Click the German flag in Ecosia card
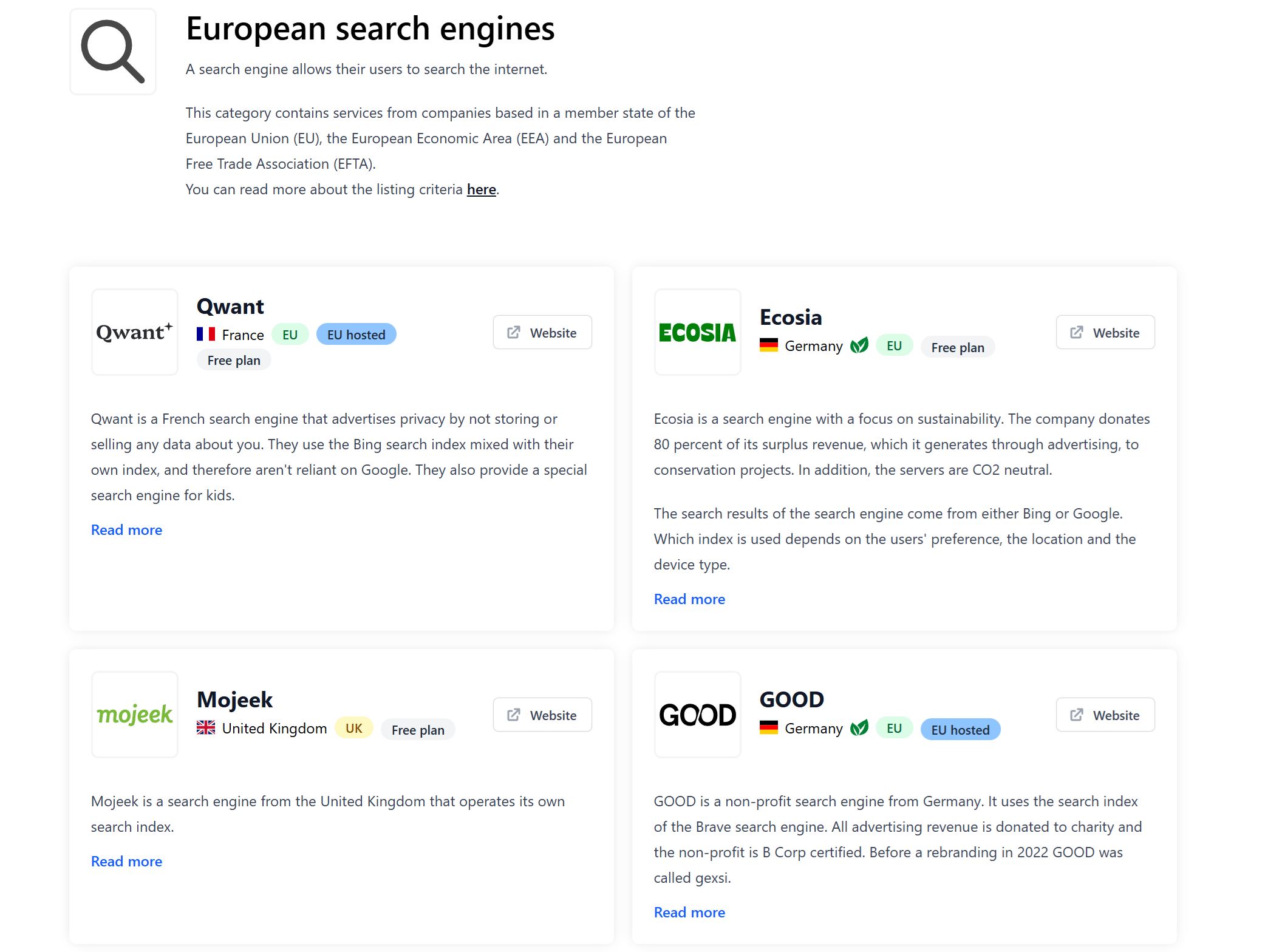This screenshot has width=1265, height=952. (768, 345)
